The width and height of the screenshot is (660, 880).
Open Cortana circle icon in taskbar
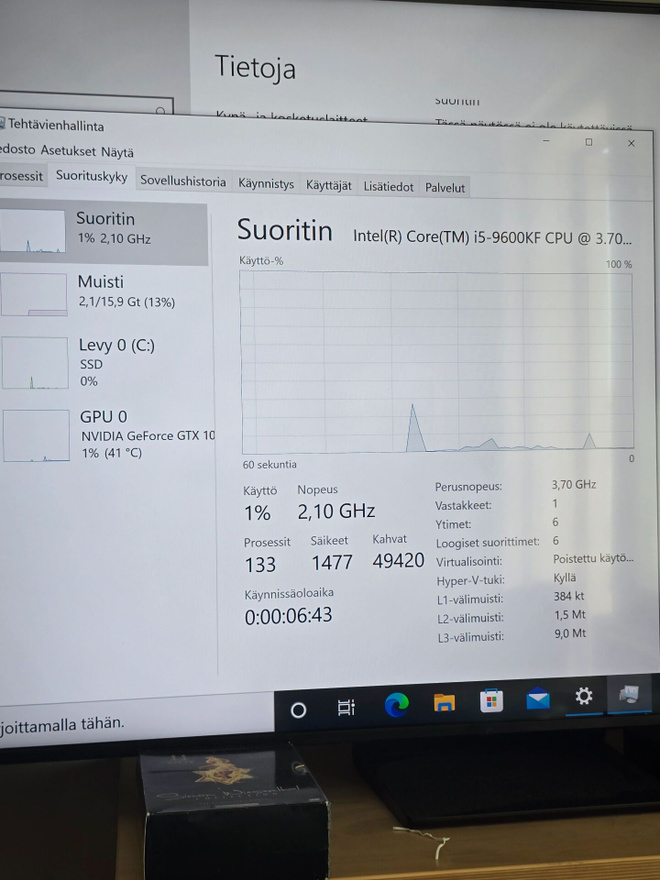click(x=299, y=710)
